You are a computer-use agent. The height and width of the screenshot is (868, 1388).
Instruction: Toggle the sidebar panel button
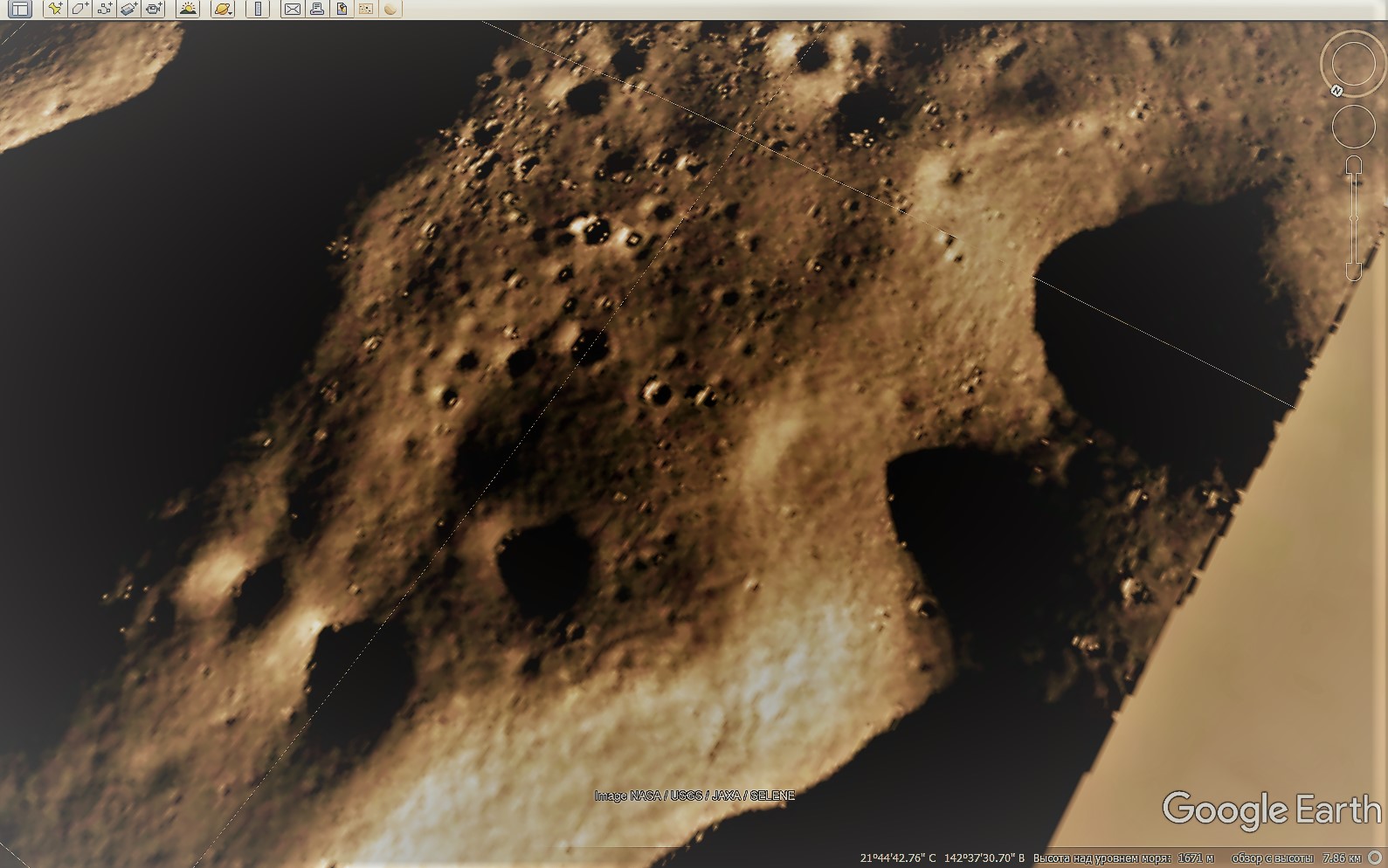pos(19,10)
